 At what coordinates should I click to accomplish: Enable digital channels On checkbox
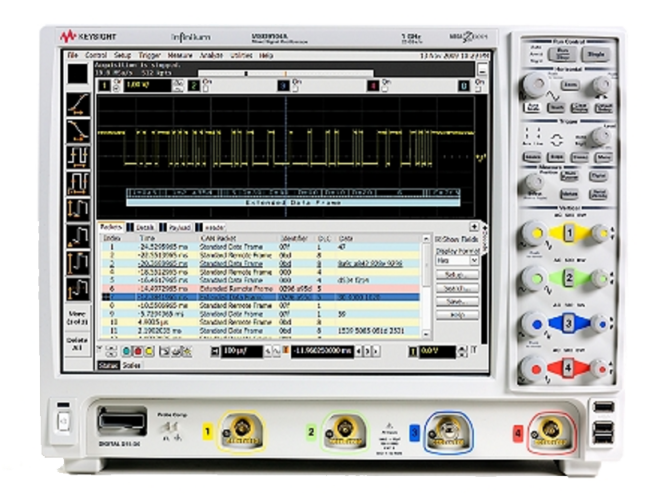(478, 89)
